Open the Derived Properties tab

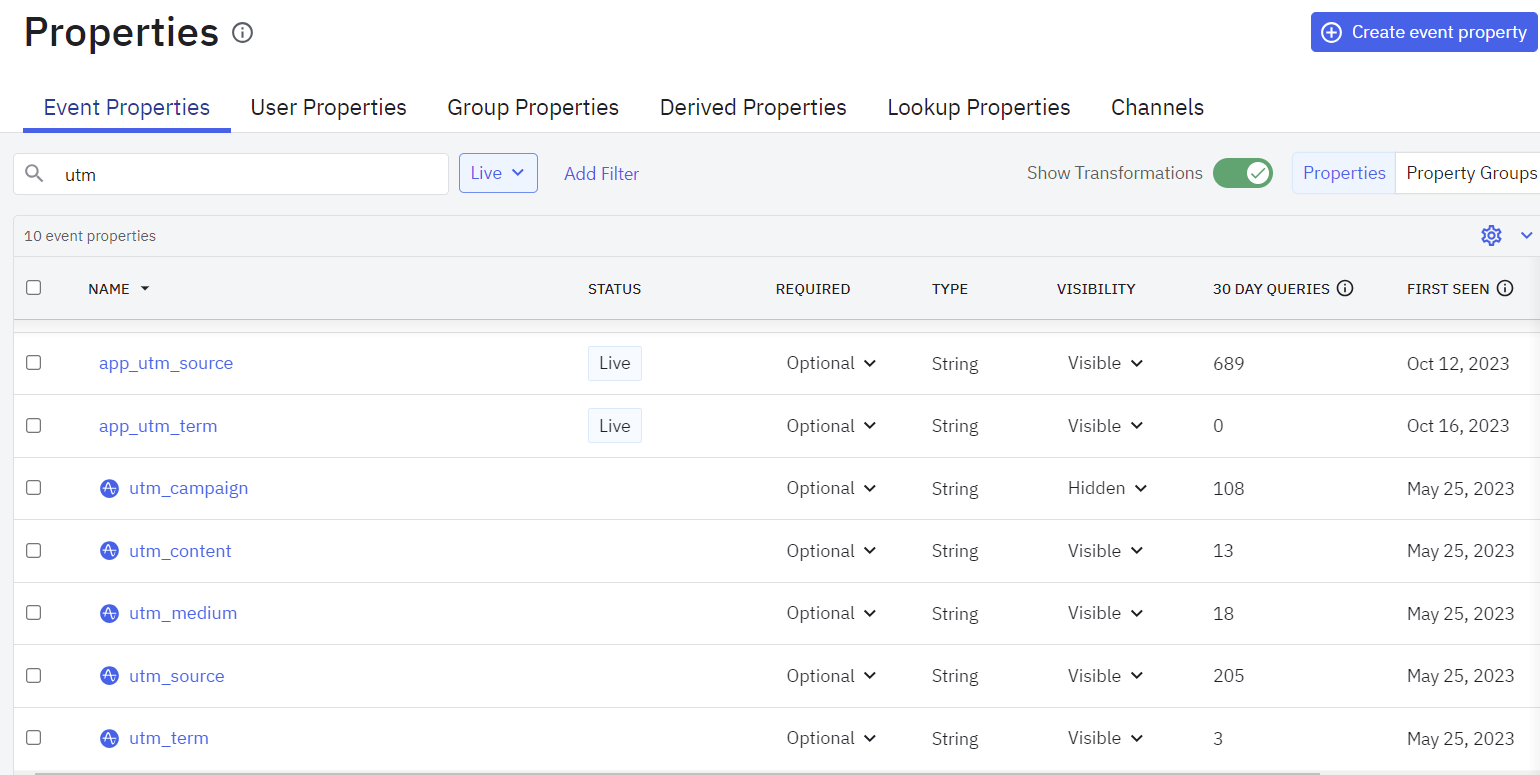(x=753, y=108)
